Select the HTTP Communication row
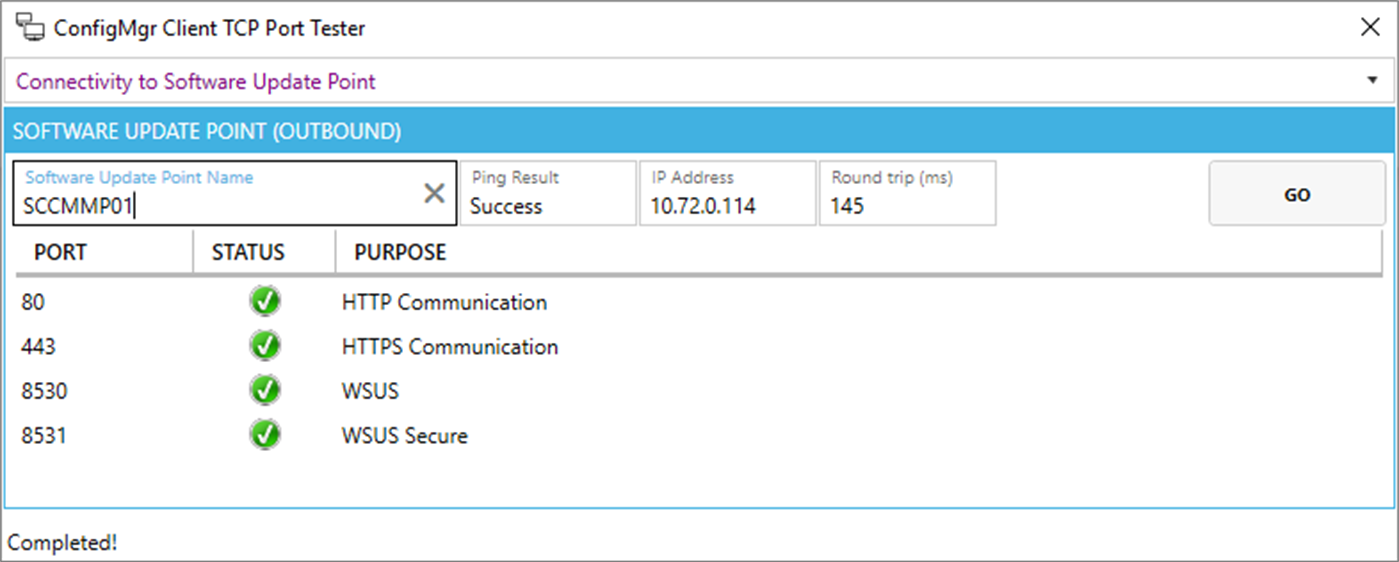Viewport: 1399px width, 562px height. (x=444, y=302)
